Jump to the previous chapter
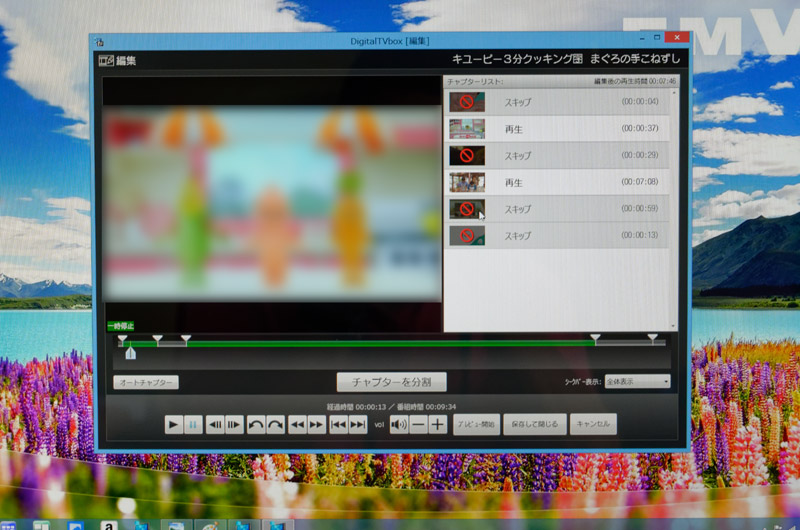 click(338, 425)
